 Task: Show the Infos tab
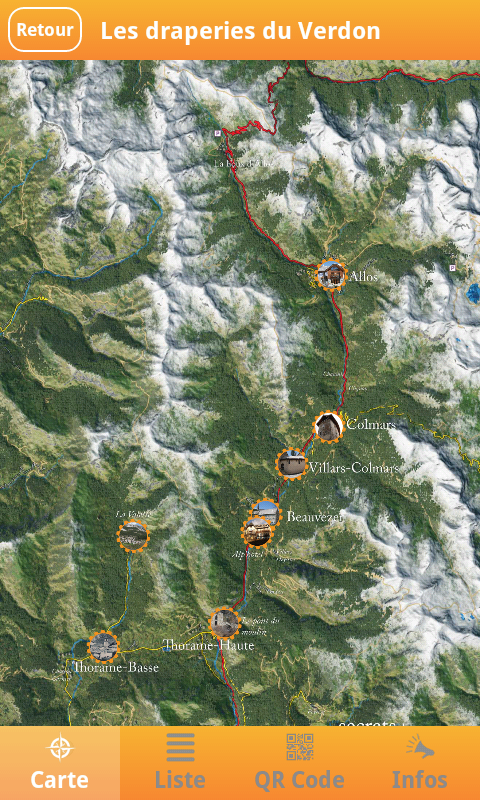pos(420,763)
